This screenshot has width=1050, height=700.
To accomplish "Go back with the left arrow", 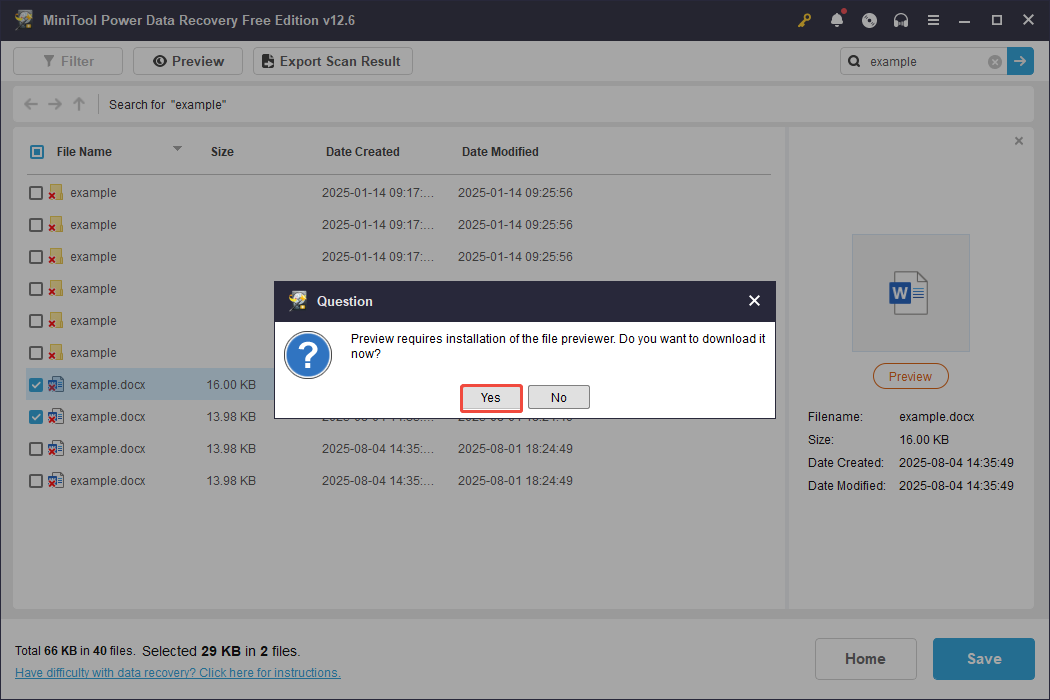I will [x=31, y=104].
